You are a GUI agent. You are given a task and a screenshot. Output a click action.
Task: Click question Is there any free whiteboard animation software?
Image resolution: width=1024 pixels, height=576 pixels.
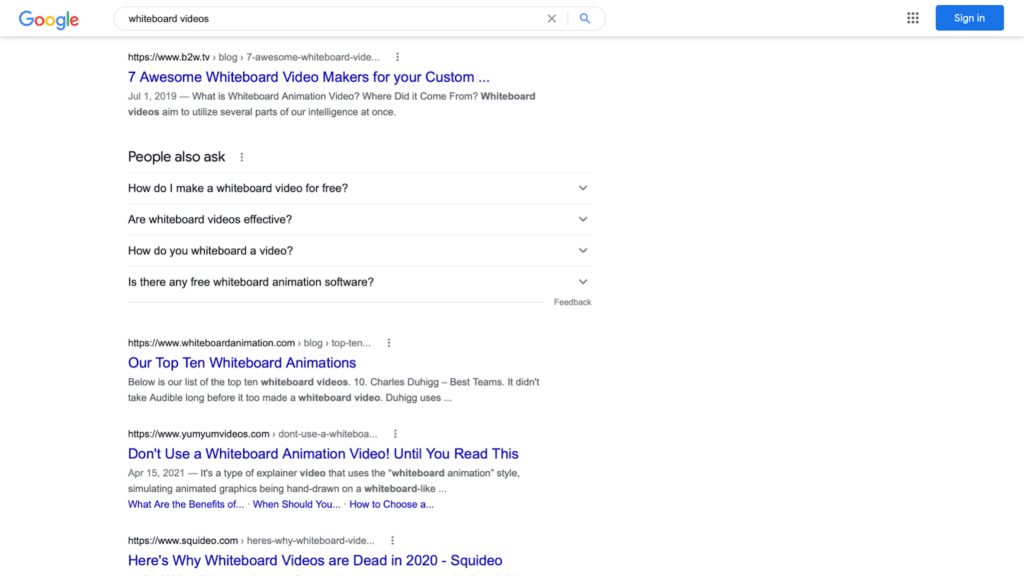[x=251, y=282]
